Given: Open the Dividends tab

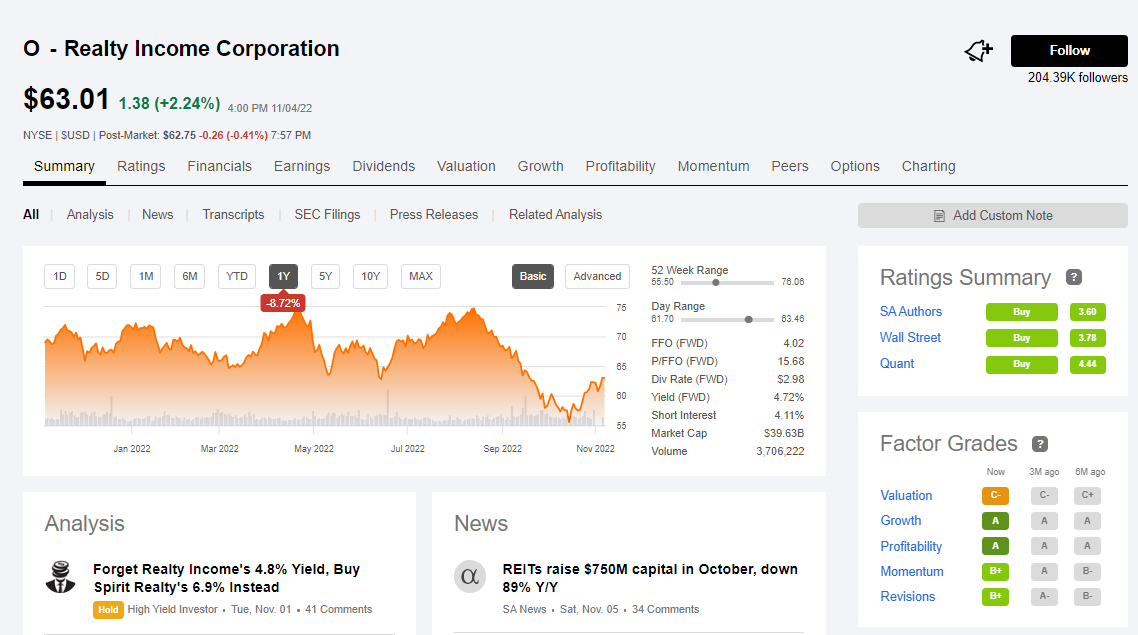Looking at the screenshot, I should coord(383,166).
